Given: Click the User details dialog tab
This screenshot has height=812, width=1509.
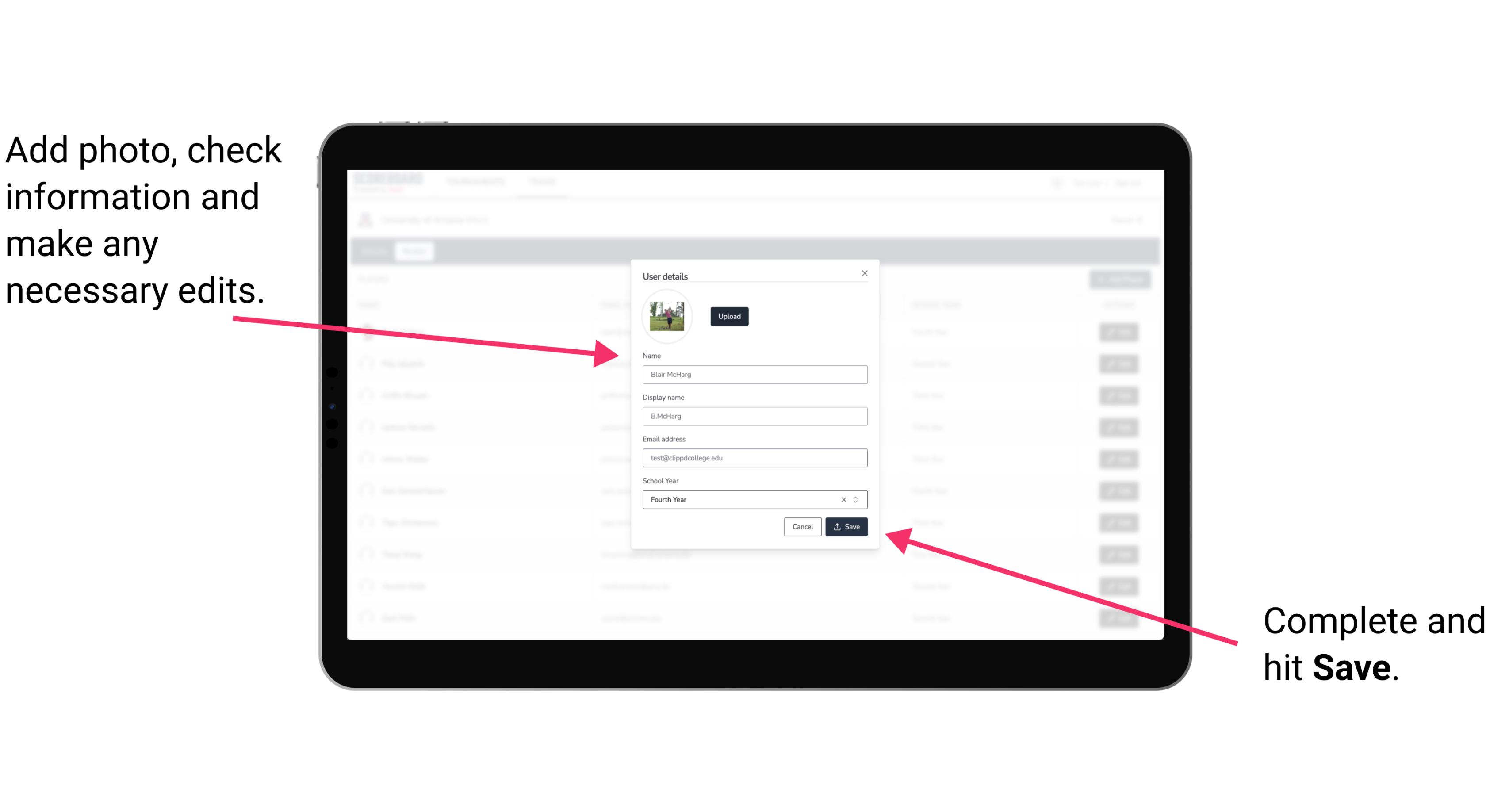Looking at the screenshot, I should 666,275.
